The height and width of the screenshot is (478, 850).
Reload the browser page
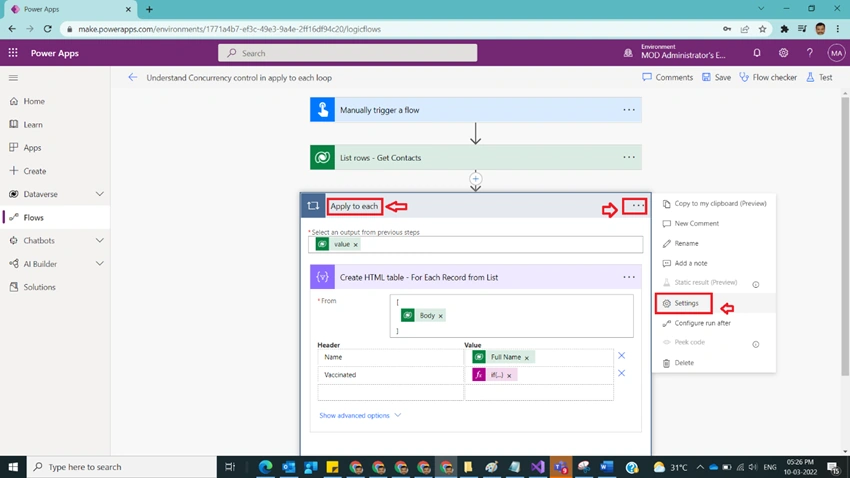pyautogui.click(x=48, y=29)
